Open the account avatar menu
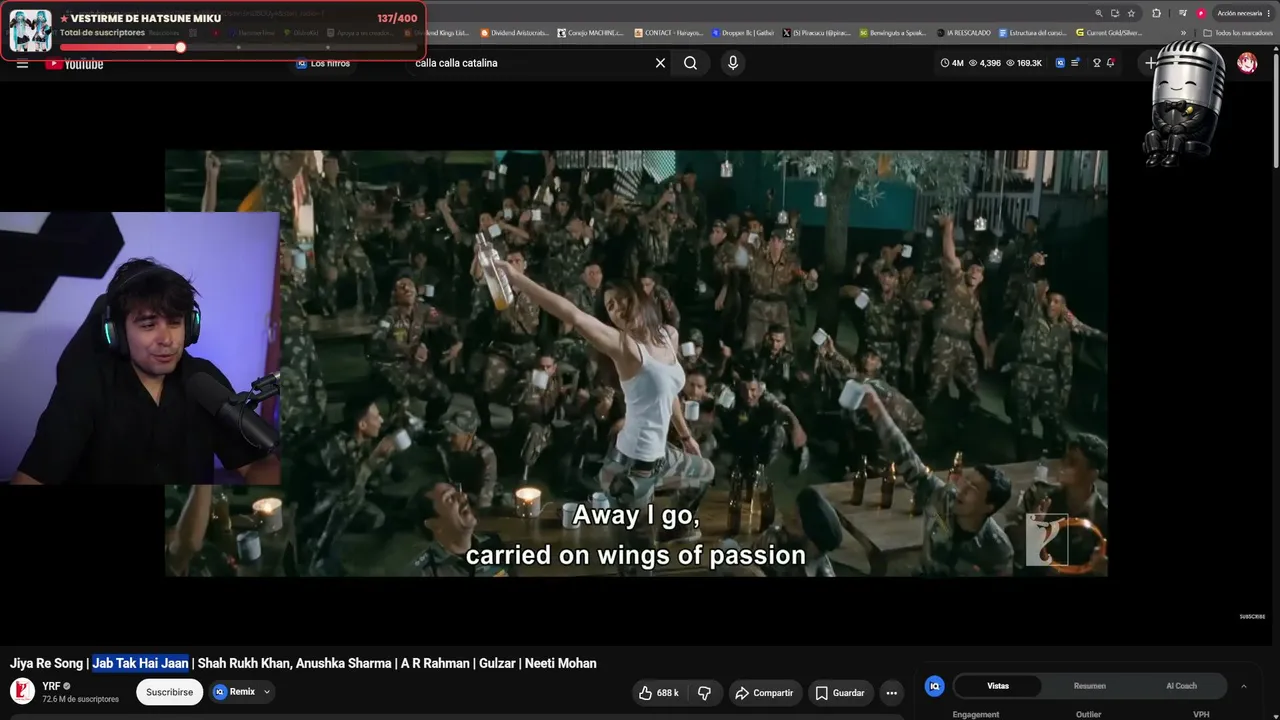The width and height of the screenshot is (1280, 720). tap(1247, 63)
